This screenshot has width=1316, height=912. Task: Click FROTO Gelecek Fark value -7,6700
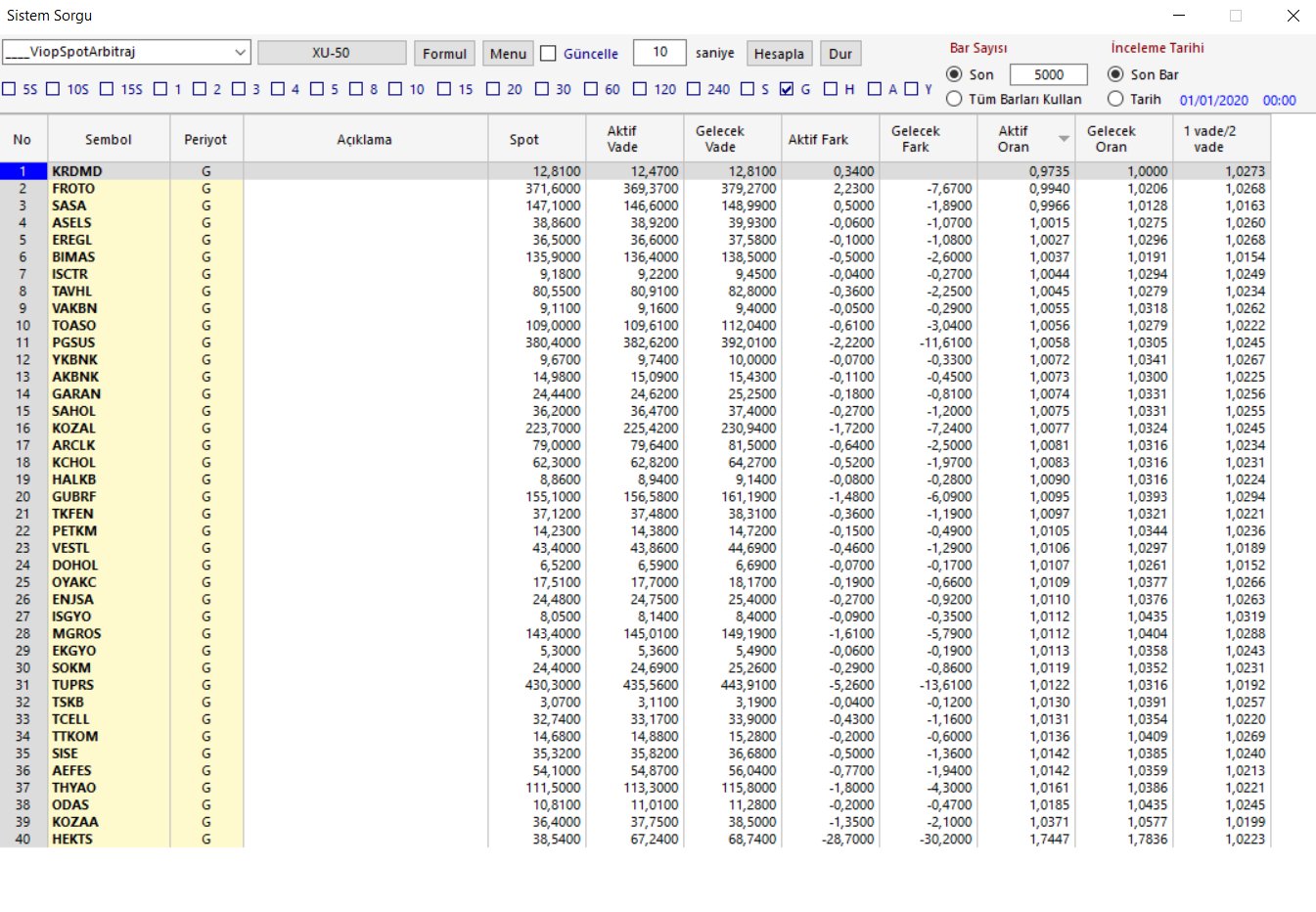click(948, 188)
